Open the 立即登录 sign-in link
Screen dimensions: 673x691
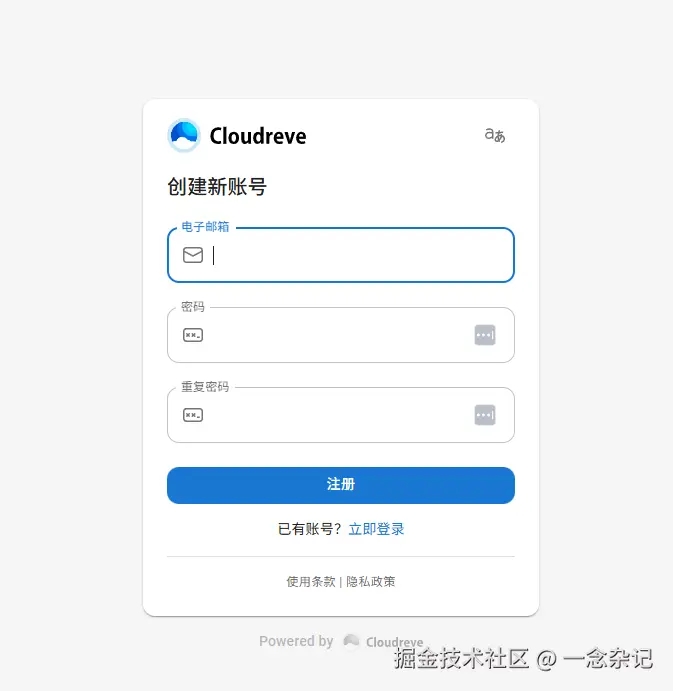click(376, 529)
